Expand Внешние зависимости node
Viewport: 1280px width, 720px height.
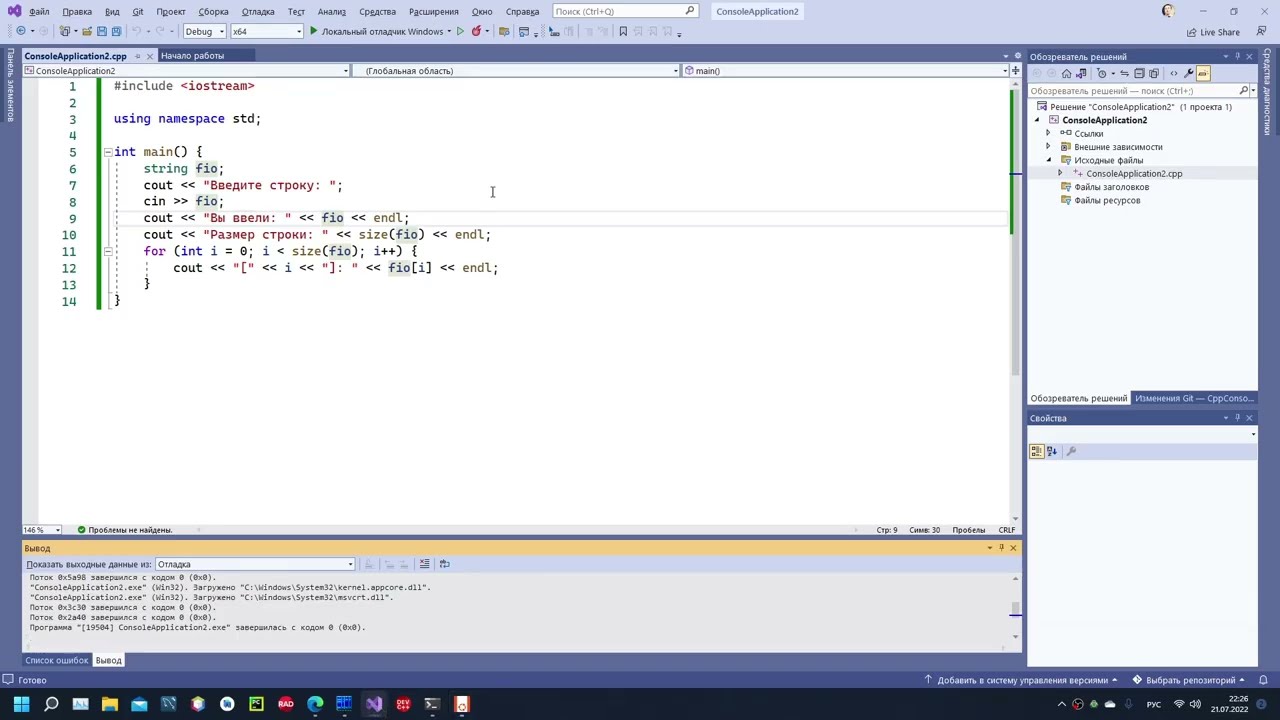pos(1048,147)
